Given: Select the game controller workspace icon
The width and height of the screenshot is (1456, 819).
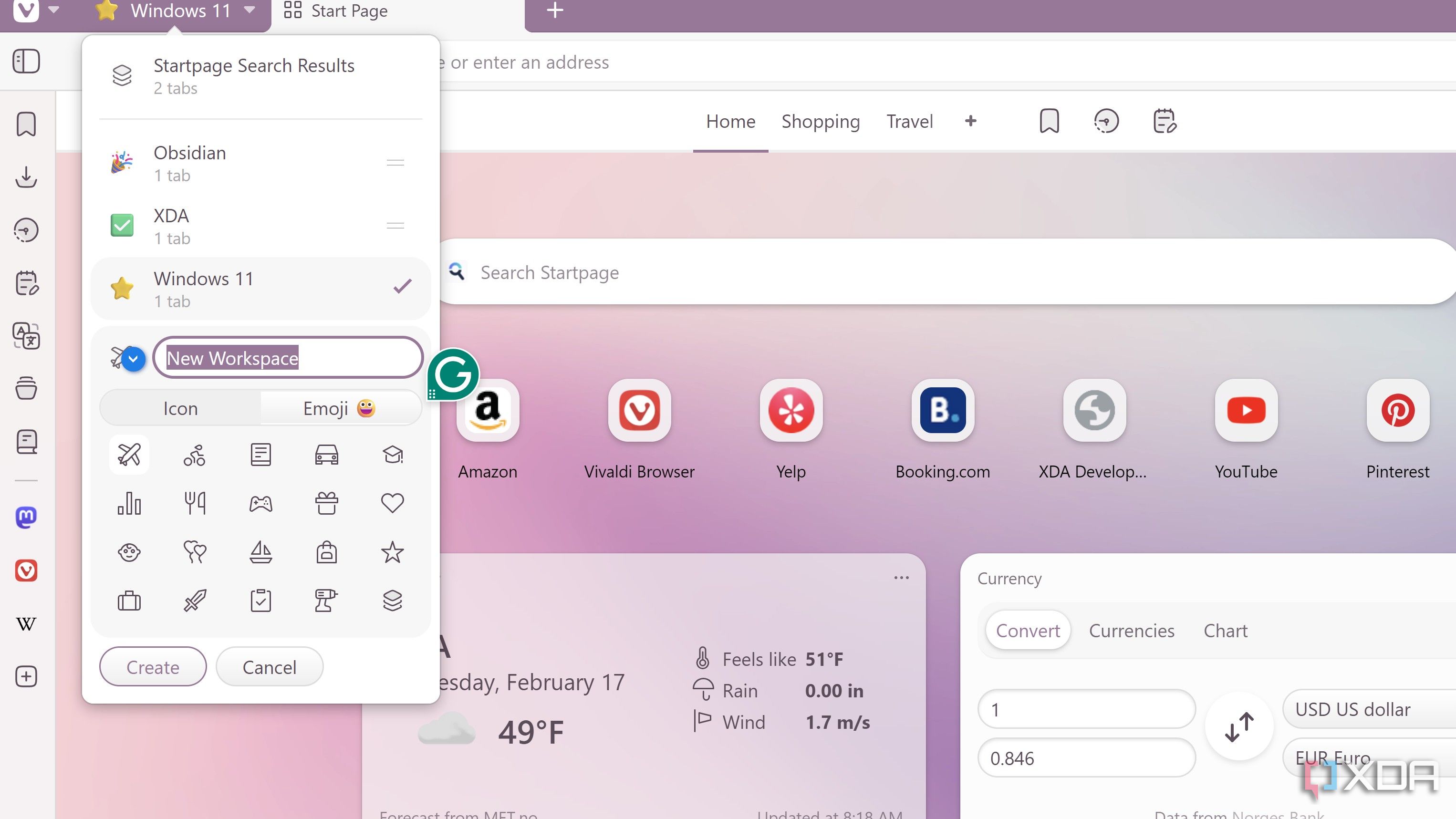Looking at the screenshot, I should pos(260,503).
